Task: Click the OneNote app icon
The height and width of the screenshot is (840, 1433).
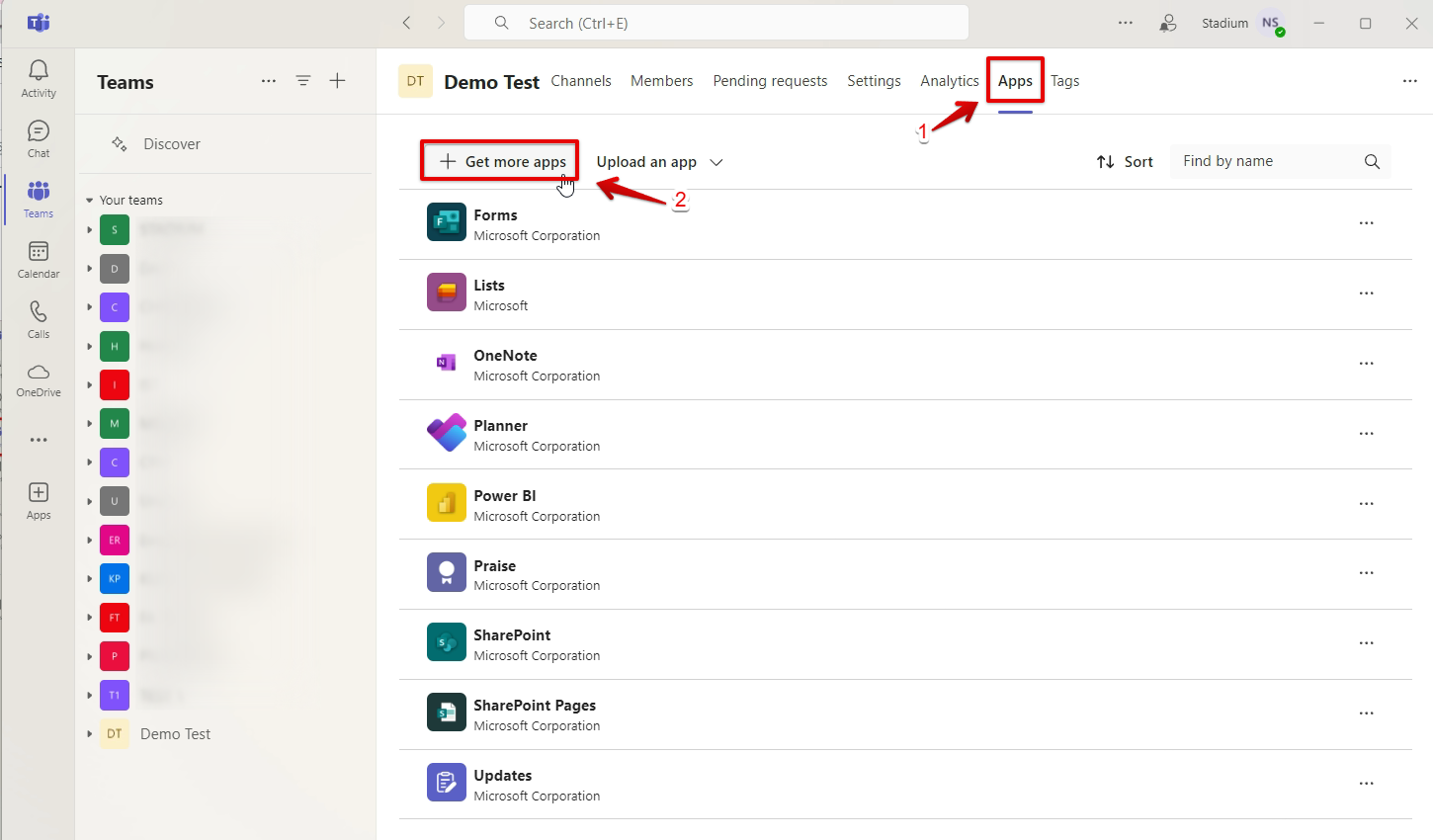Action: tap(447, 363)
